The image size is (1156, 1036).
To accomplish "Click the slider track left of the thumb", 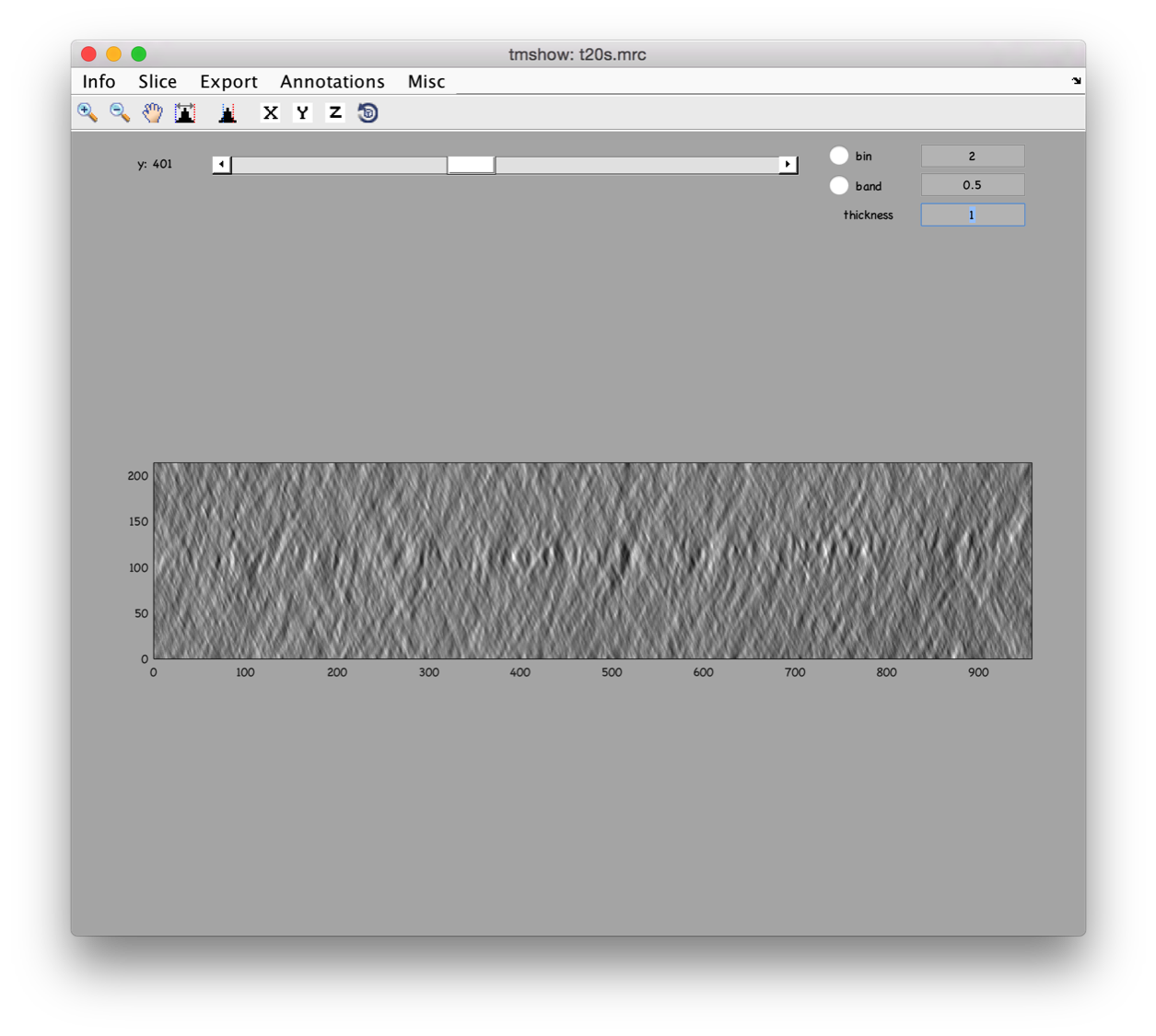I will tap(339, 164).
